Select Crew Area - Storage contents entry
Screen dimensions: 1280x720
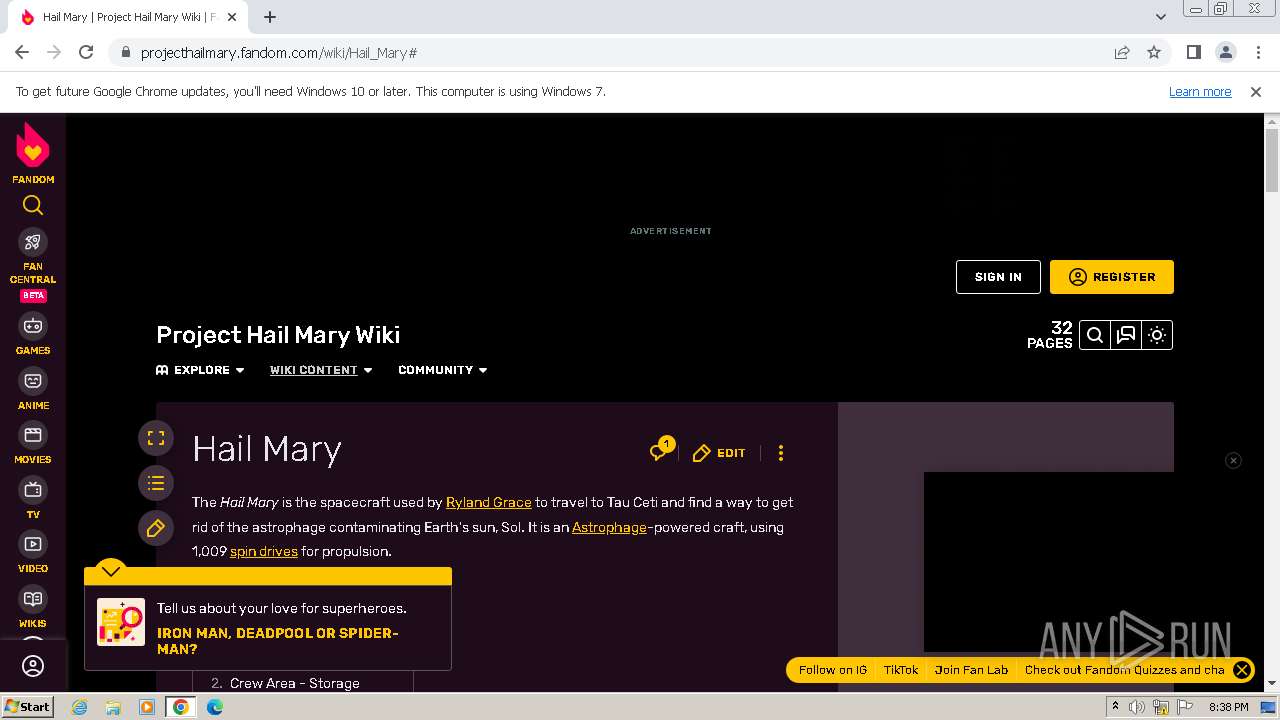coord(295,683)
